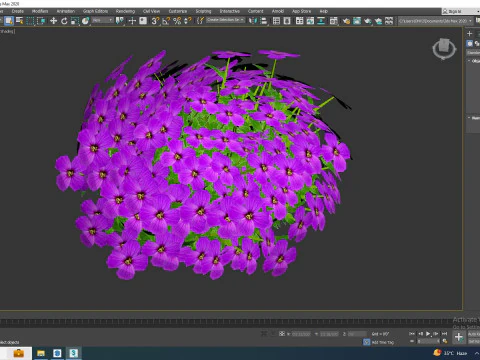Toggle Layer Explorer
The image size is (480, 360).
(287, 21)
